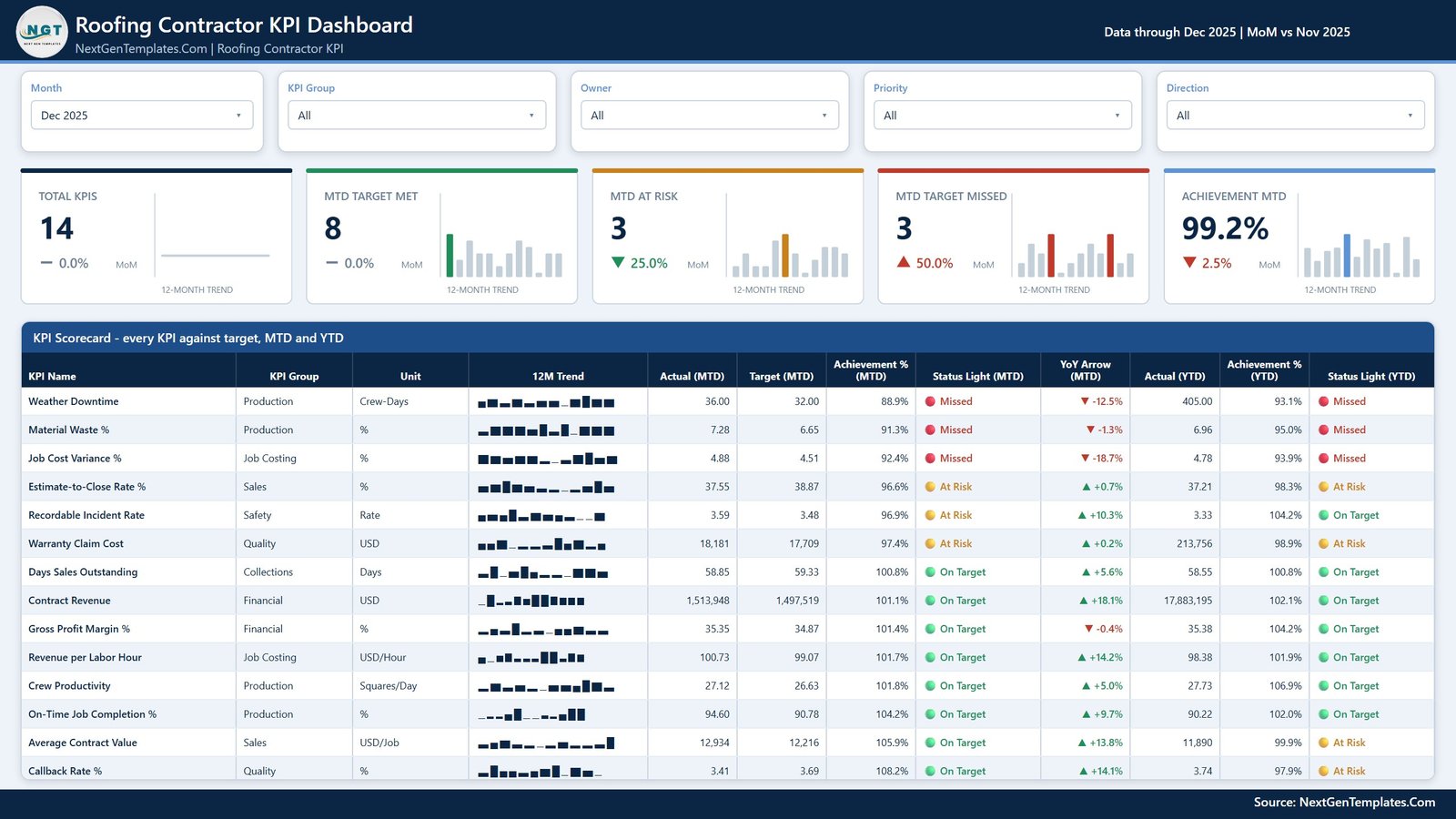Click the NGT logo icon
The height and width of the screenshot is (819, 1456).
click(42, 31)
